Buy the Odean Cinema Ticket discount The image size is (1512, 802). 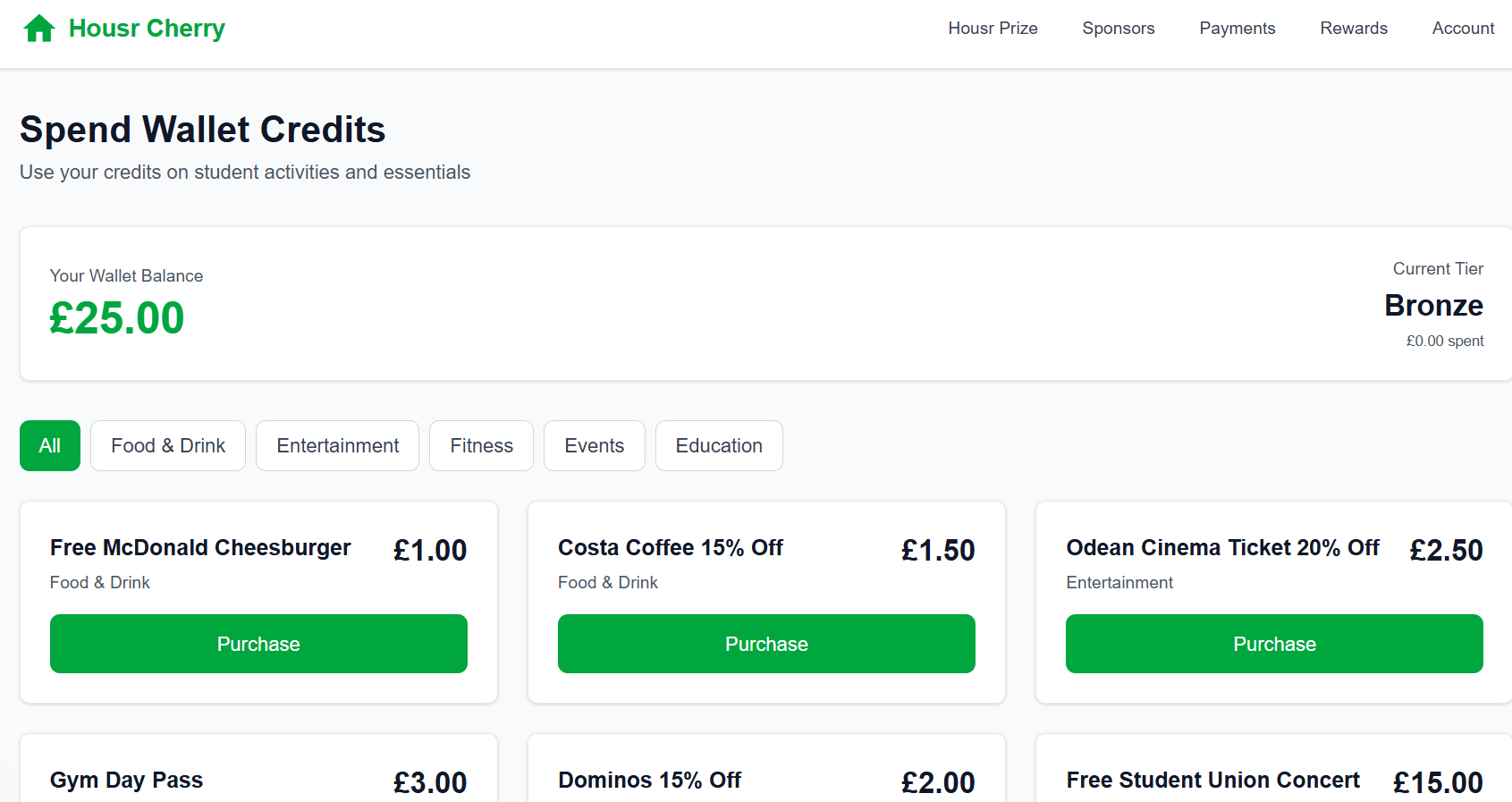pos(1274,644)
